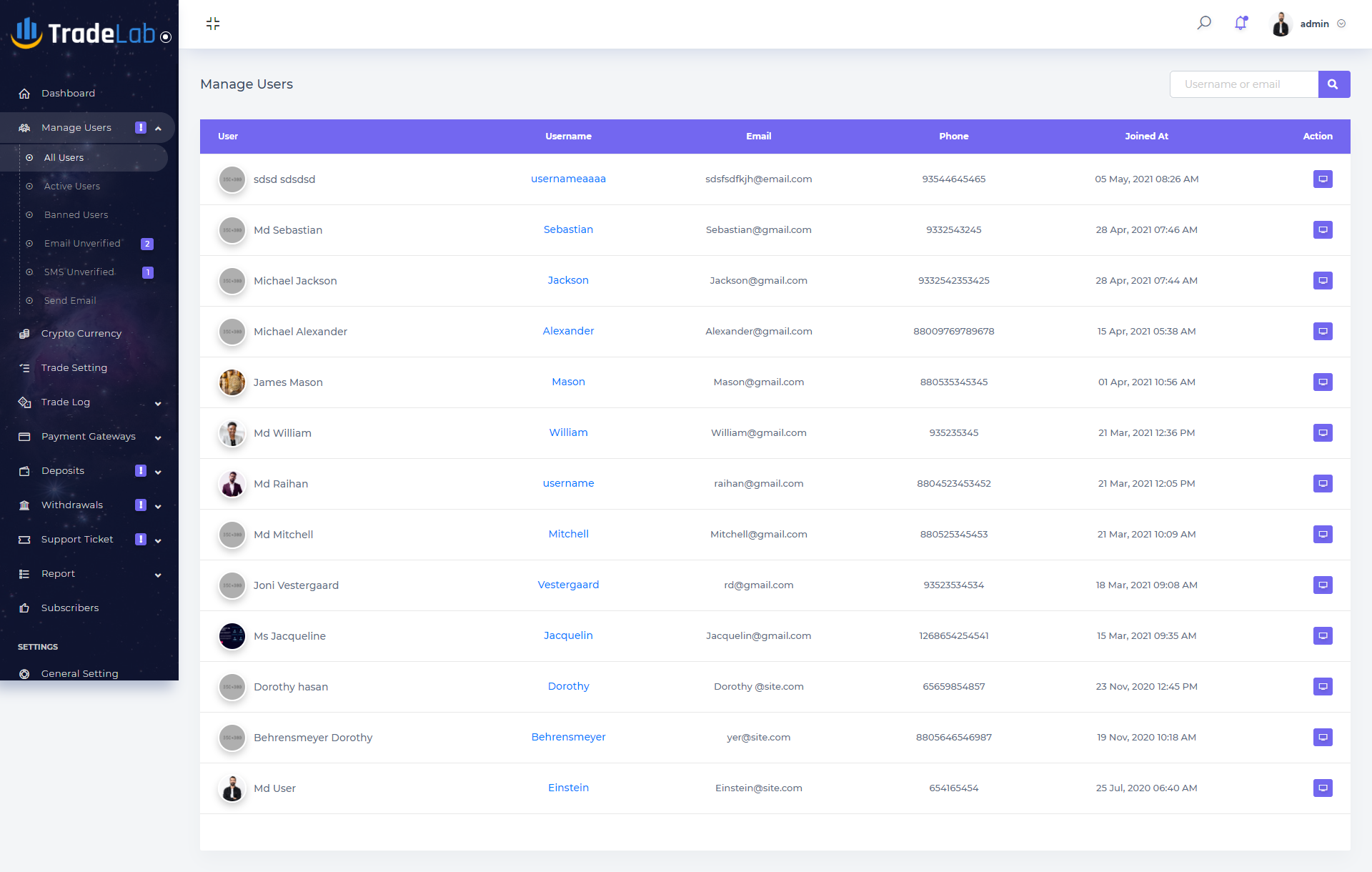Expand the Trade Log menu chevron
The image size is (1372, 872).
[158, 403]
